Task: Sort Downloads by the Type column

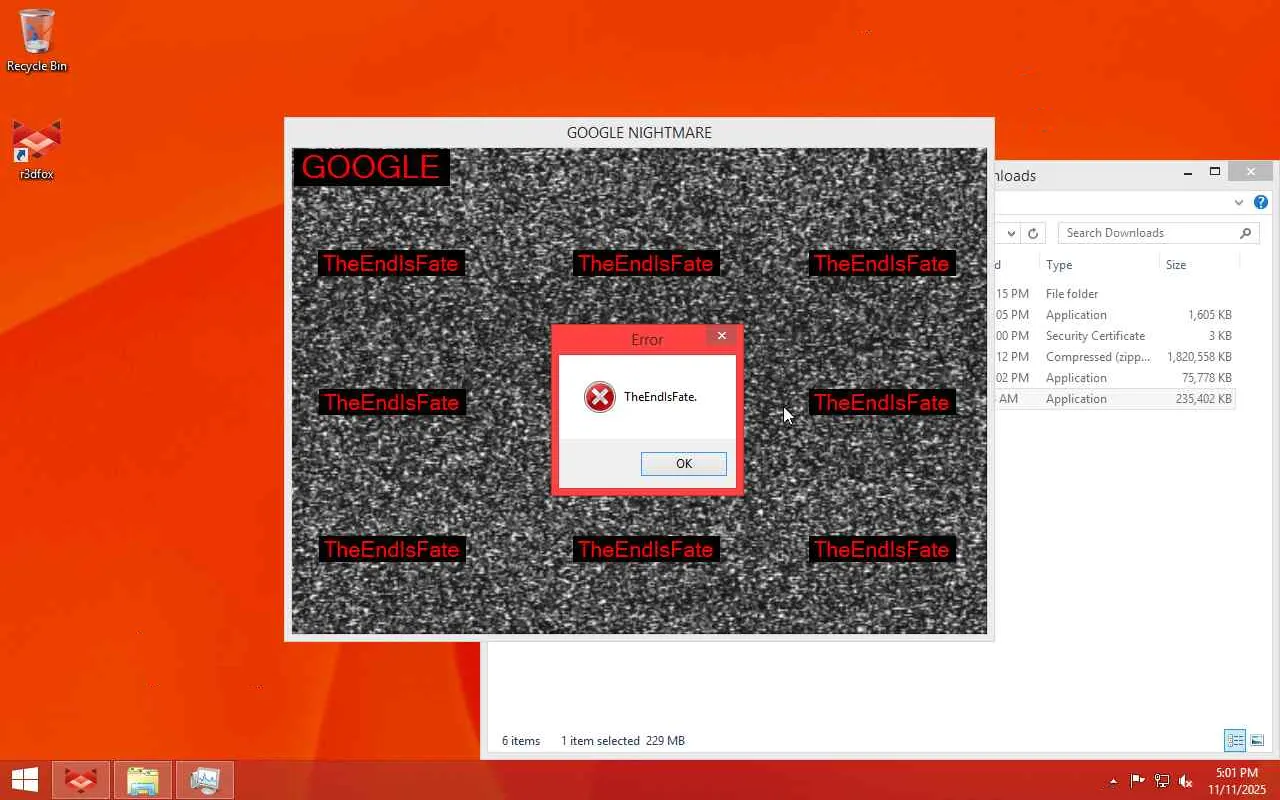Action: click(x=1099, y=265)
